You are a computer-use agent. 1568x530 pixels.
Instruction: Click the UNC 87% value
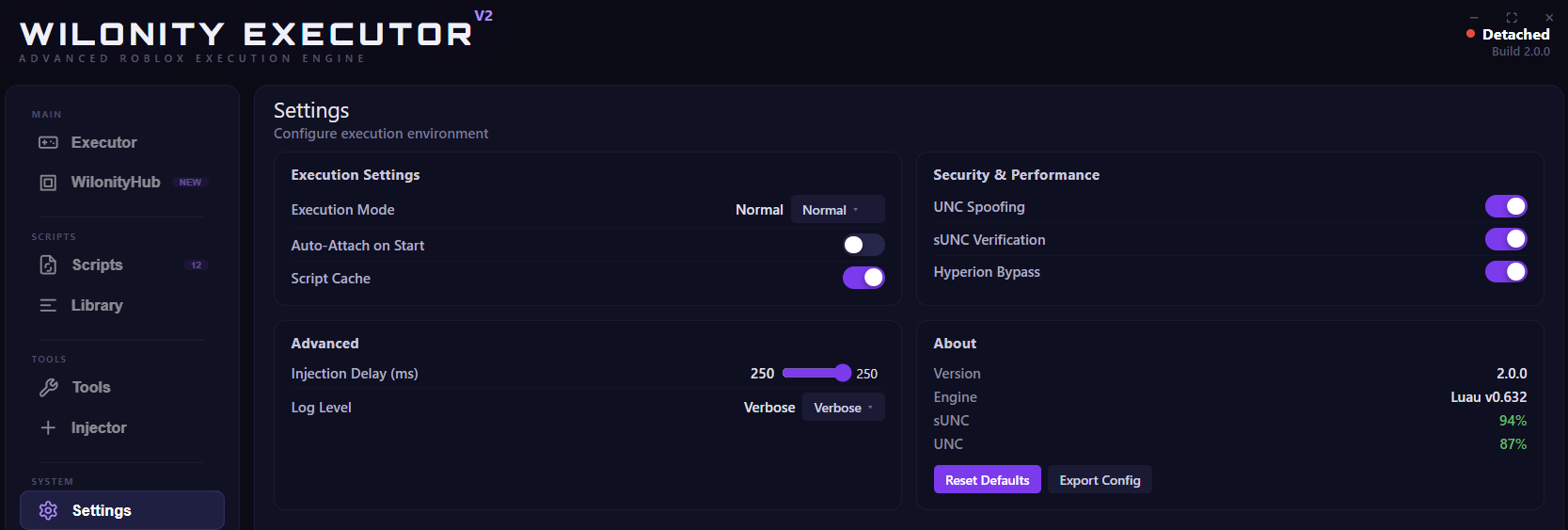pos(1513,444)
